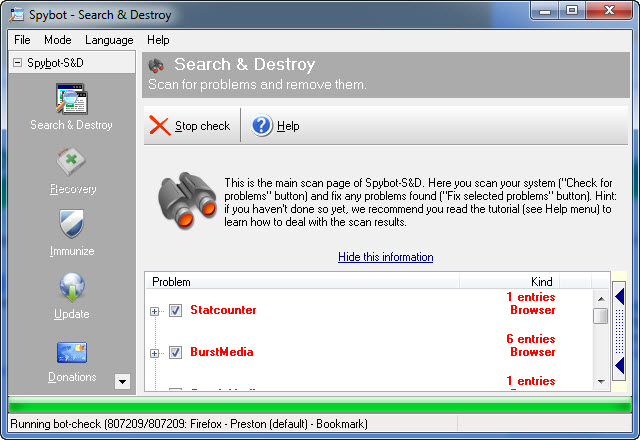Click the Spybot-S&D sidebar header text
640x440 pixels.
click(56, 63)
